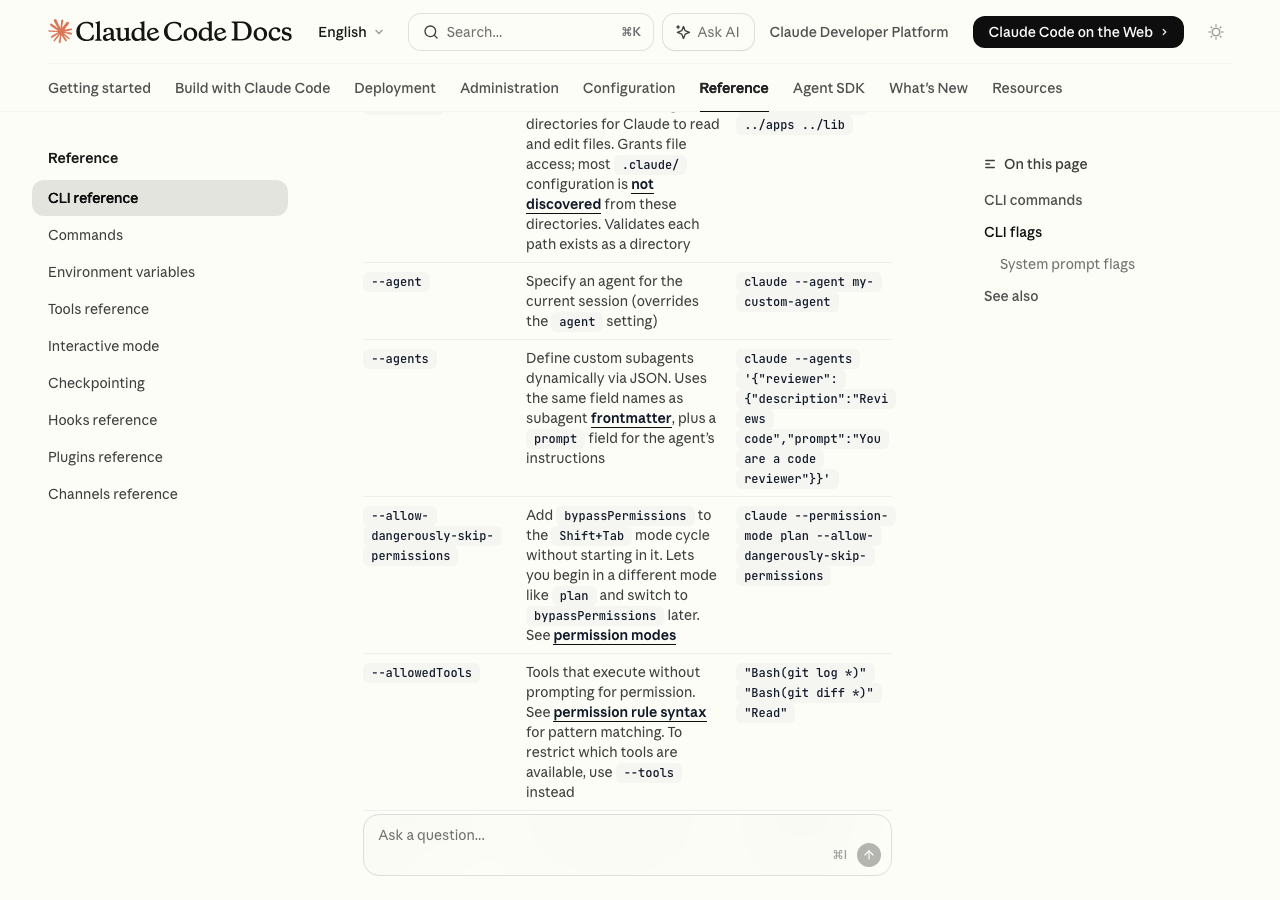Jump to System prompt flags section
Viewport: 1280px width, 900px height.
pos(1067,264)
